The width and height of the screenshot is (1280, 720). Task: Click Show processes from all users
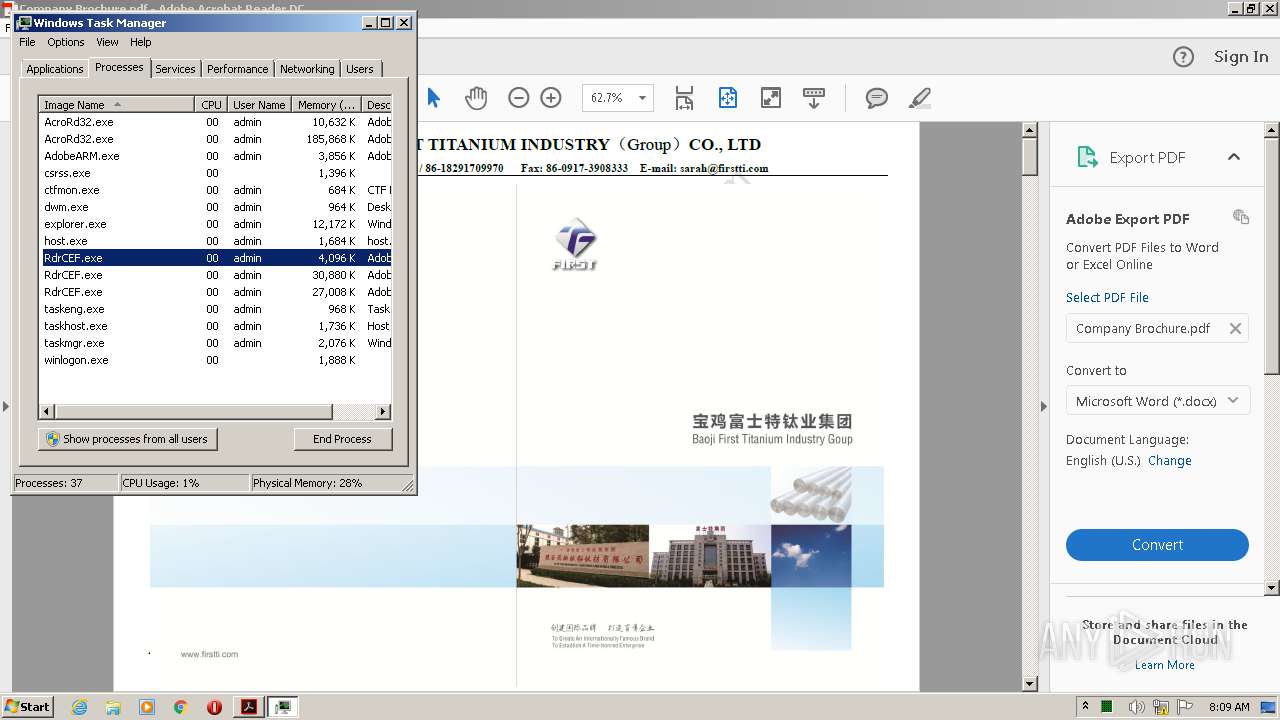pos(127,439)
